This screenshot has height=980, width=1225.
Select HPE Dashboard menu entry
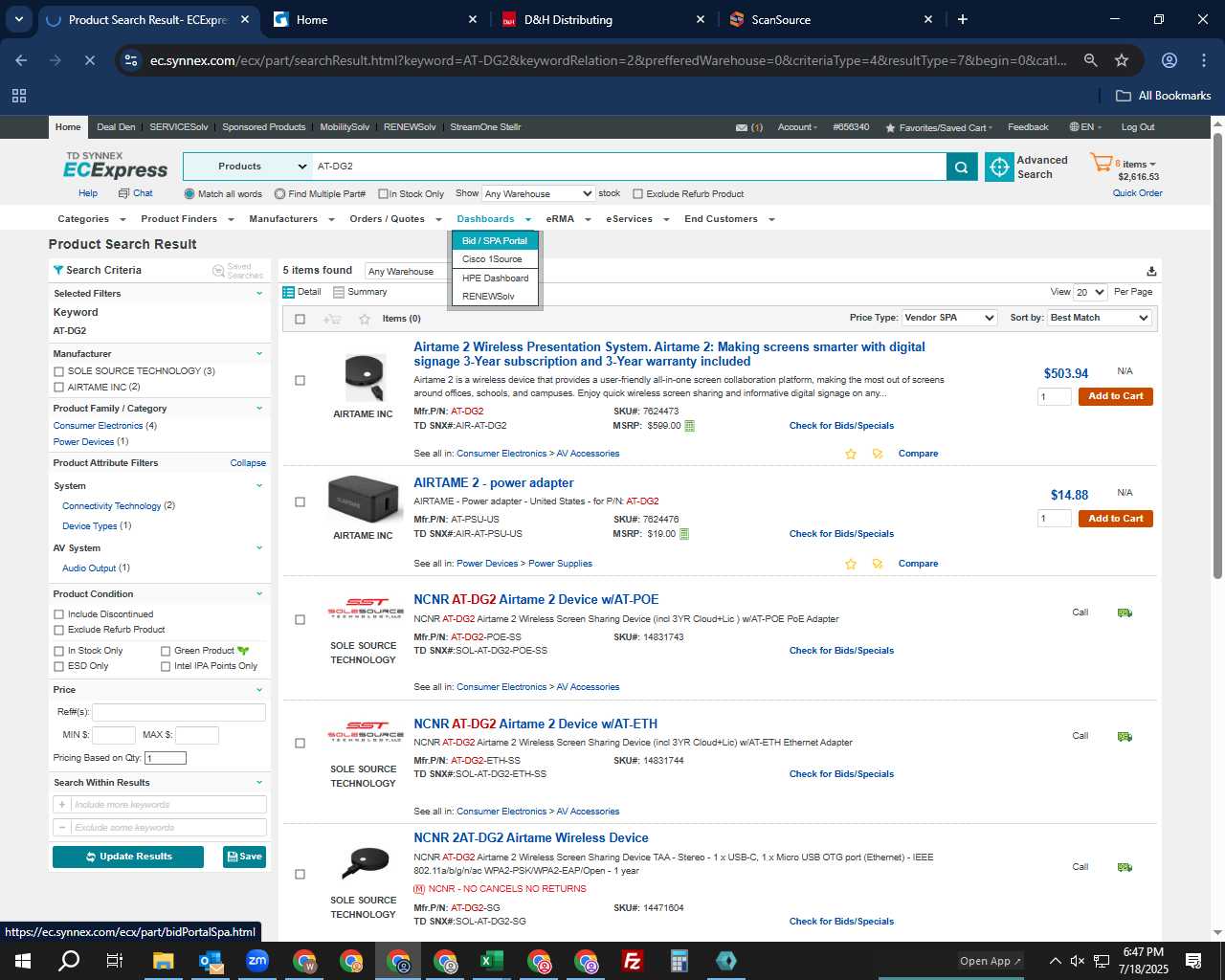coord(495,278)
